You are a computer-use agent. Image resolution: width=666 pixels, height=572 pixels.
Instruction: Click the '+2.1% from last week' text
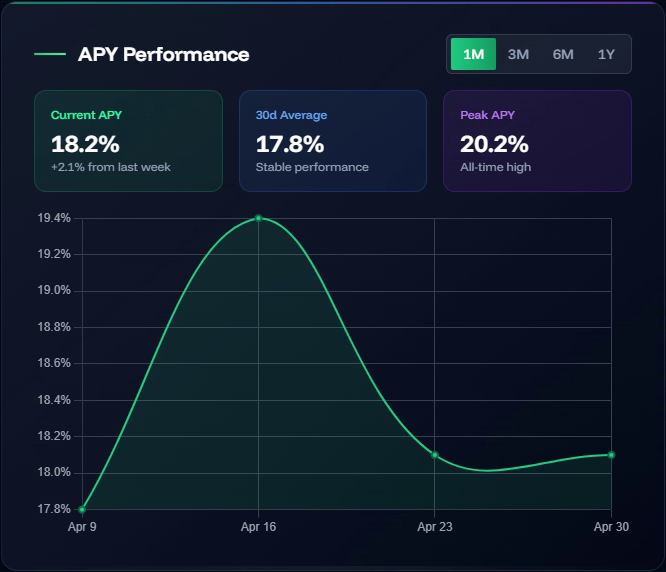pos(111,167)
